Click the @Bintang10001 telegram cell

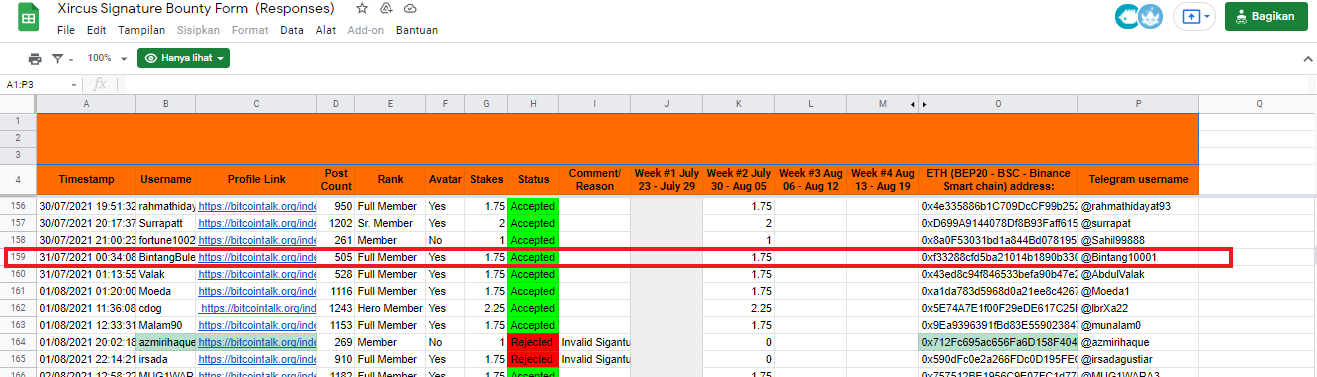(x=1138, y=257)
